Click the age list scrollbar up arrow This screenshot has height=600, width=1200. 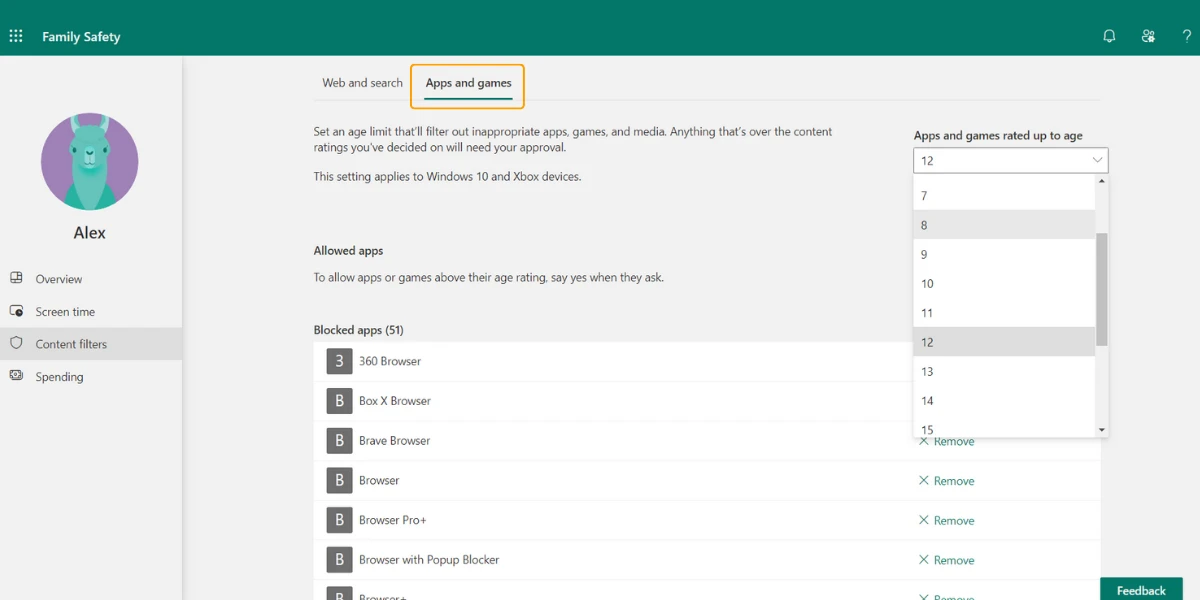[1102, 181]
